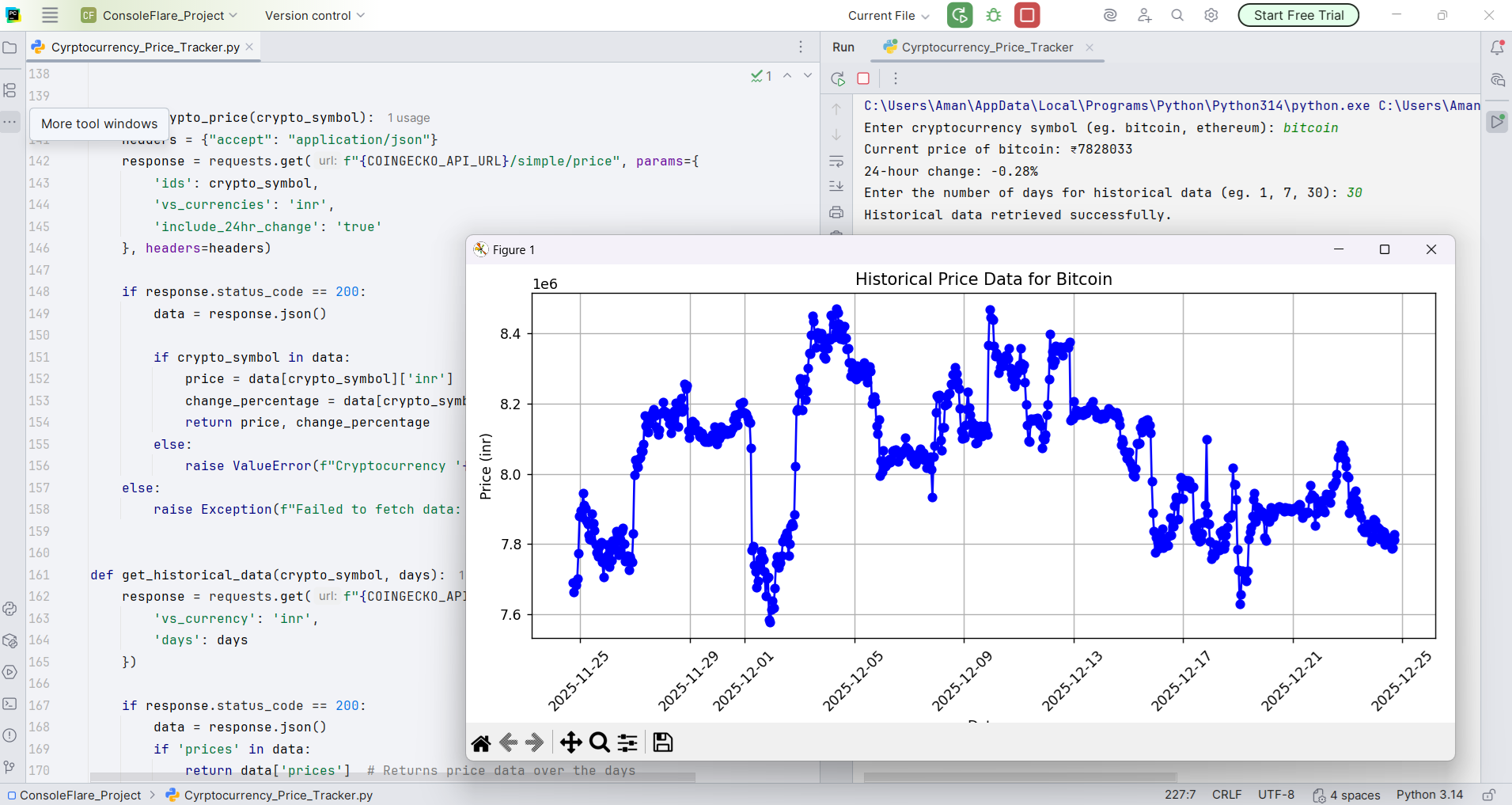1512x805 pixels.
Task: Open the main menu with the hamburger icon
Action: (x=49, y=15)
